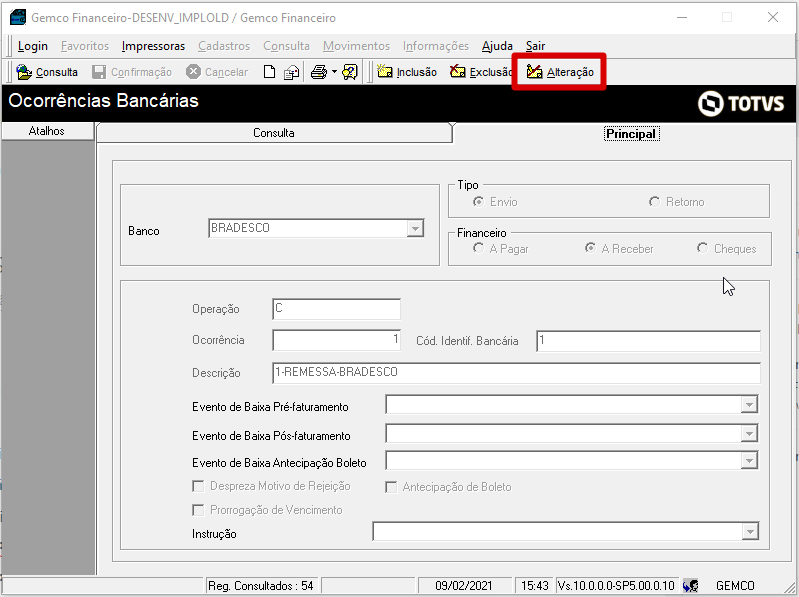The width and height of the screenshot is (799, 597).
Task: Click the Descrição input field
Action: coord(516,372)
